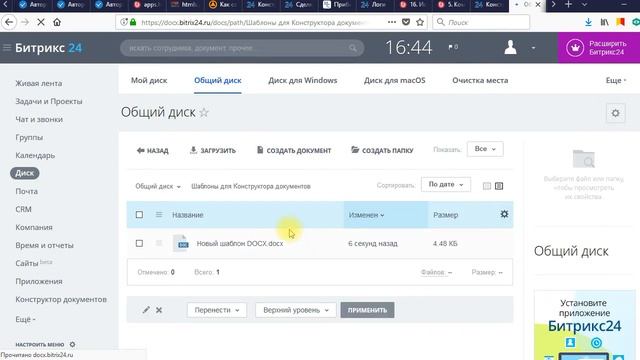Open the Показать Все filter dropdown
This screenshot has width=640, height=360.
coord(485,149)
